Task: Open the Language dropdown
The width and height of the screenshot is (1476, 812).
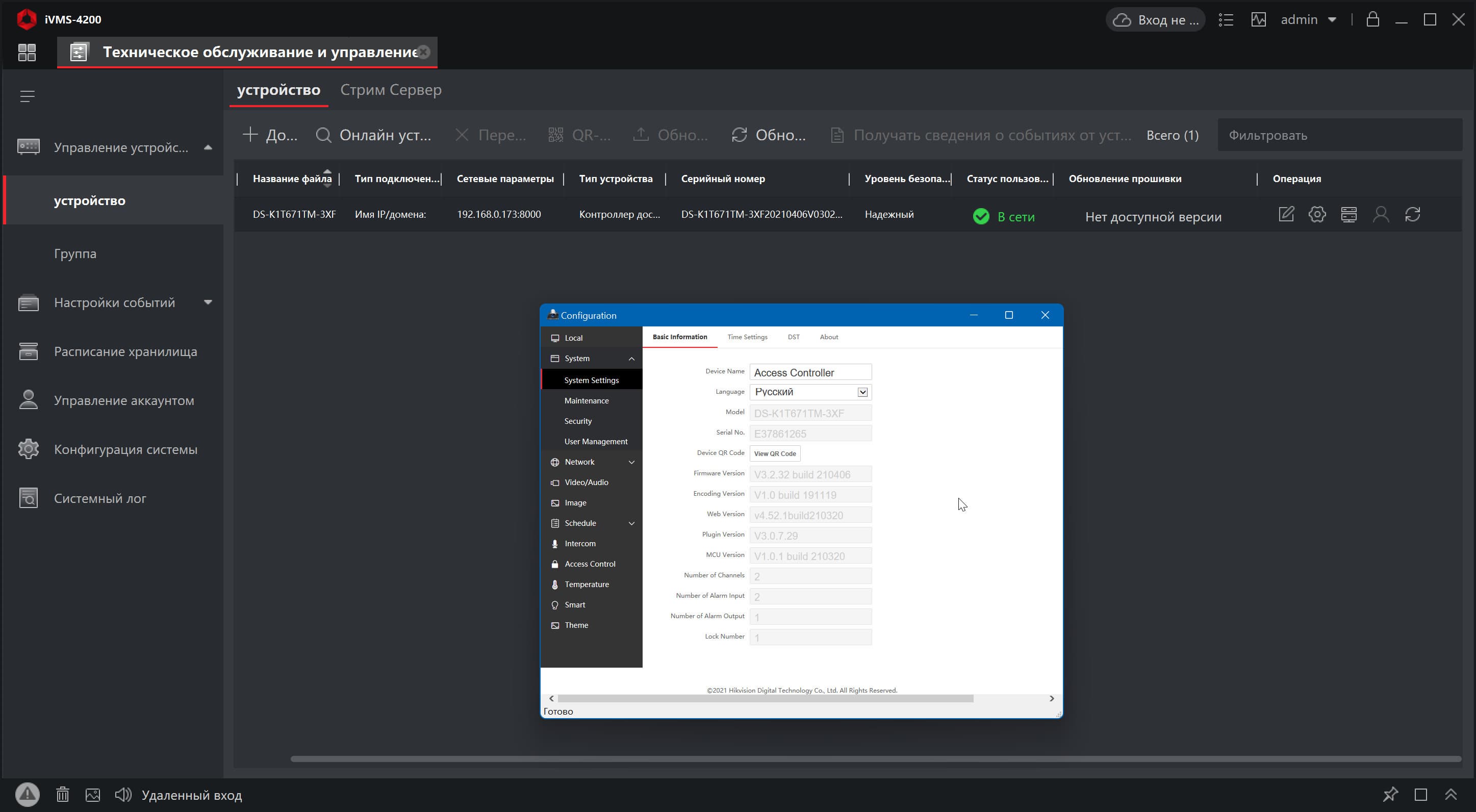Action: (862, 392)
